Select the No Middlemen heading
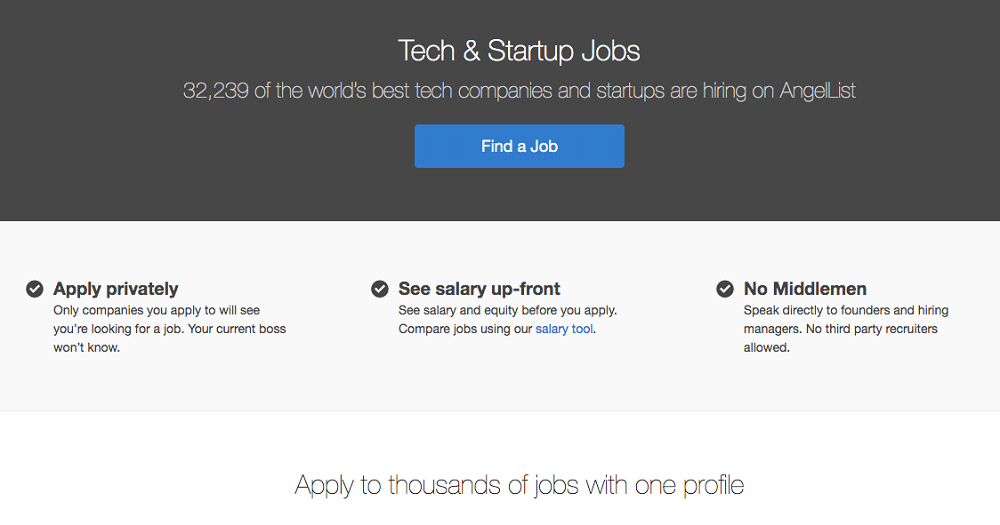 click(x=805, y=289)
